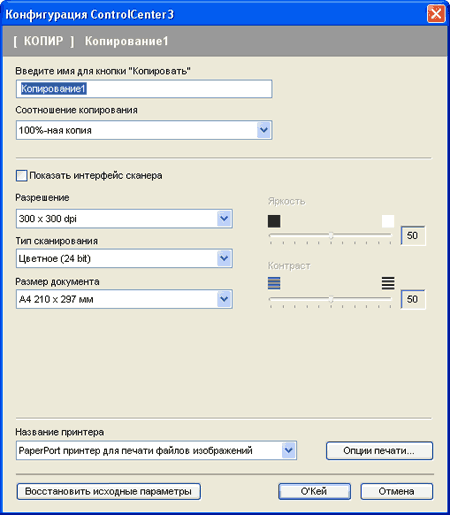
Task: Click the contrast value box showing 50
Action: (413, 299)
